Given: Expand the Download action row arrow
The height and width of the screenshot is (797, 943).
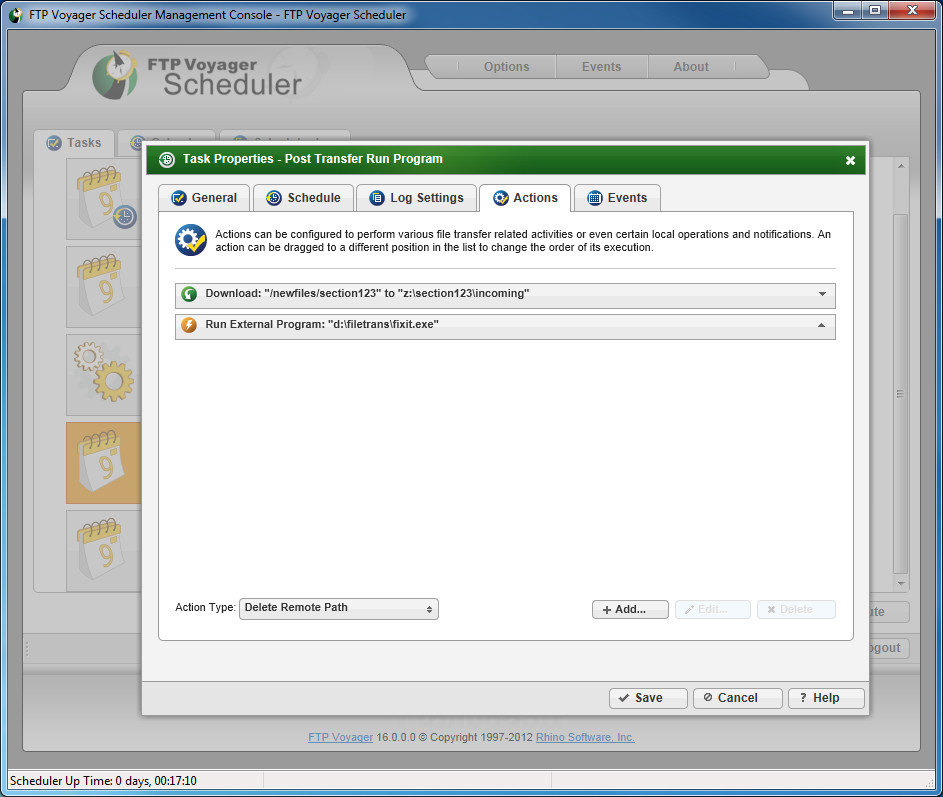Looking at the screenshot, I should tap(822, 294).
